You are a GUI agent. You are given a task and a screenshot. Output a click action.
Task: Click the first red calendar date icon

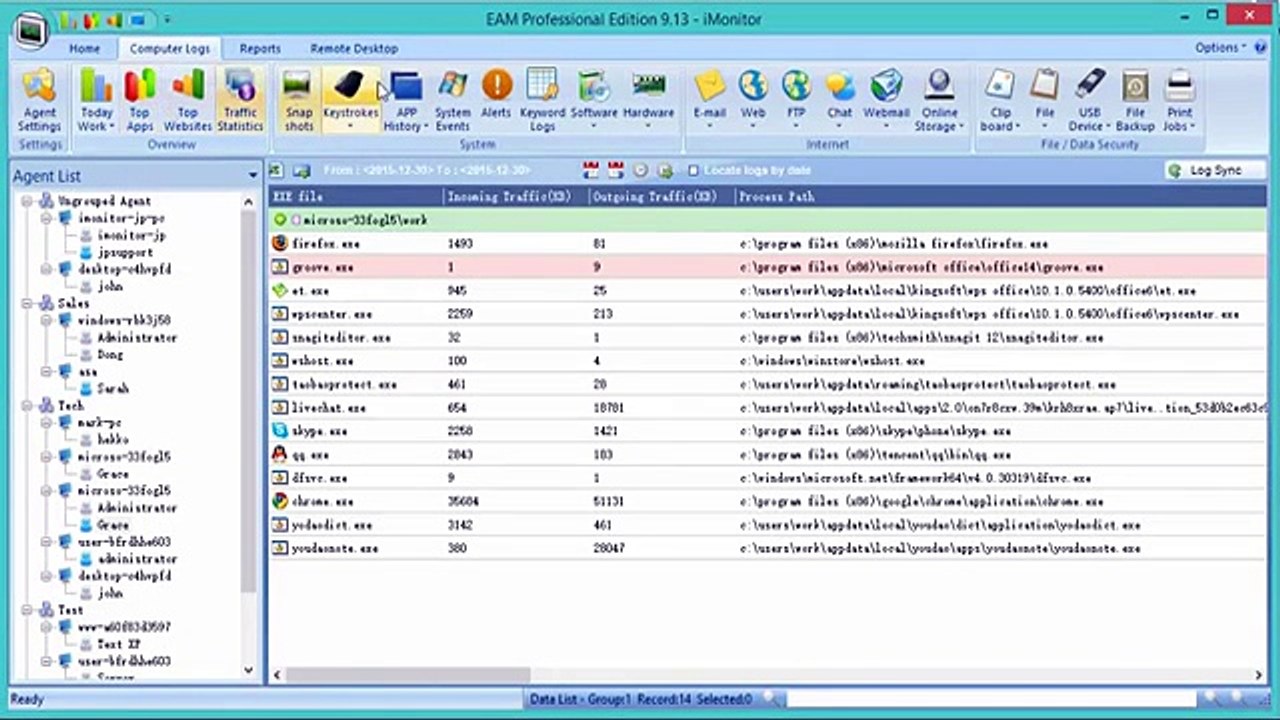pos(591,171)
